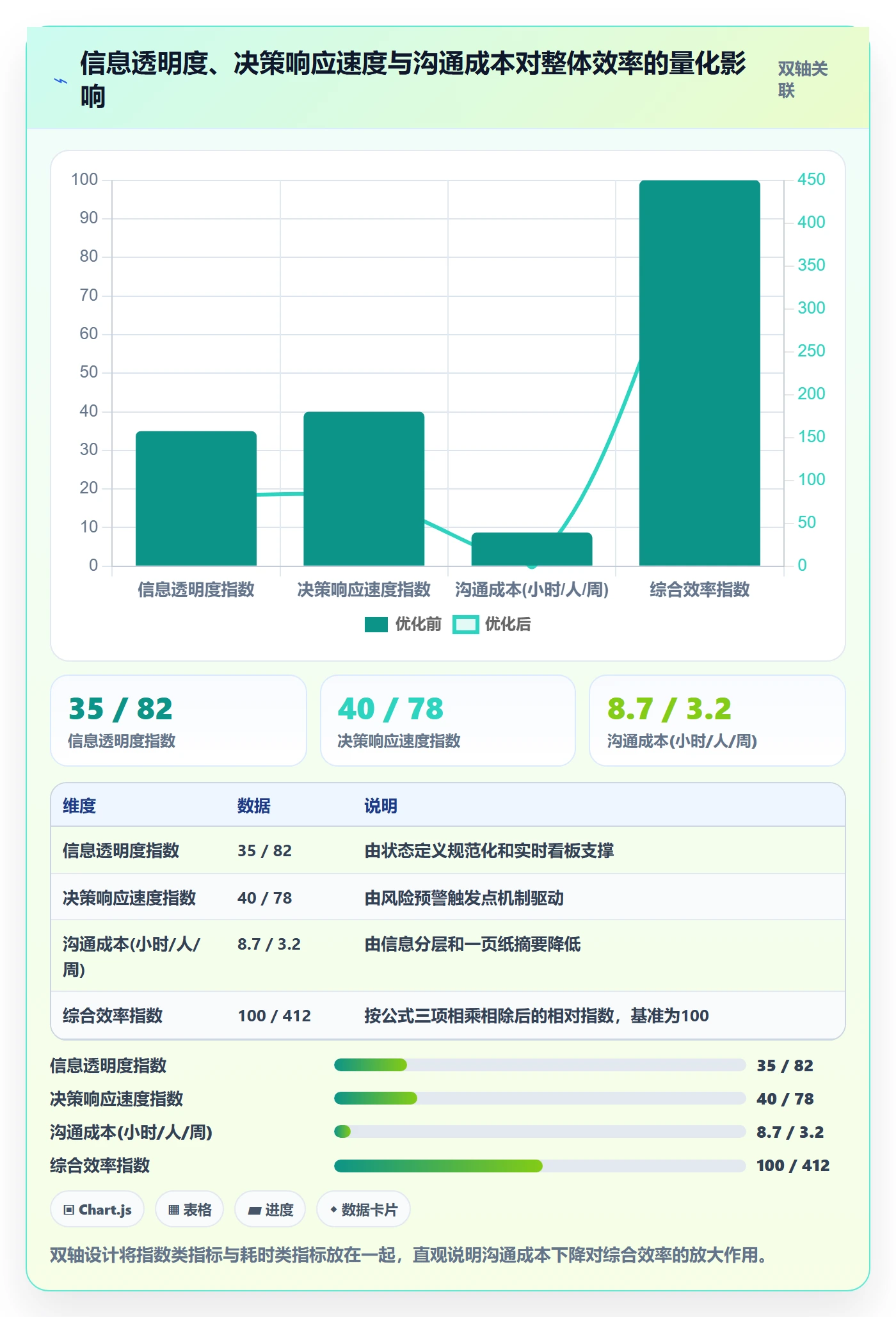Screen dimensions: 896x1317
Task: Click the tall 综合效率指数 bar in the chart
Action: tap(700, 373)
